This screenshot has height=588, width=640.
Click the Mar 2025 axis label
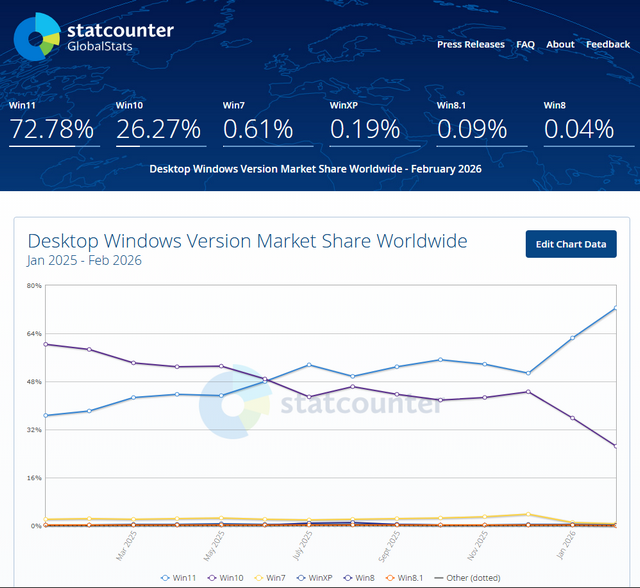point(127,546)
